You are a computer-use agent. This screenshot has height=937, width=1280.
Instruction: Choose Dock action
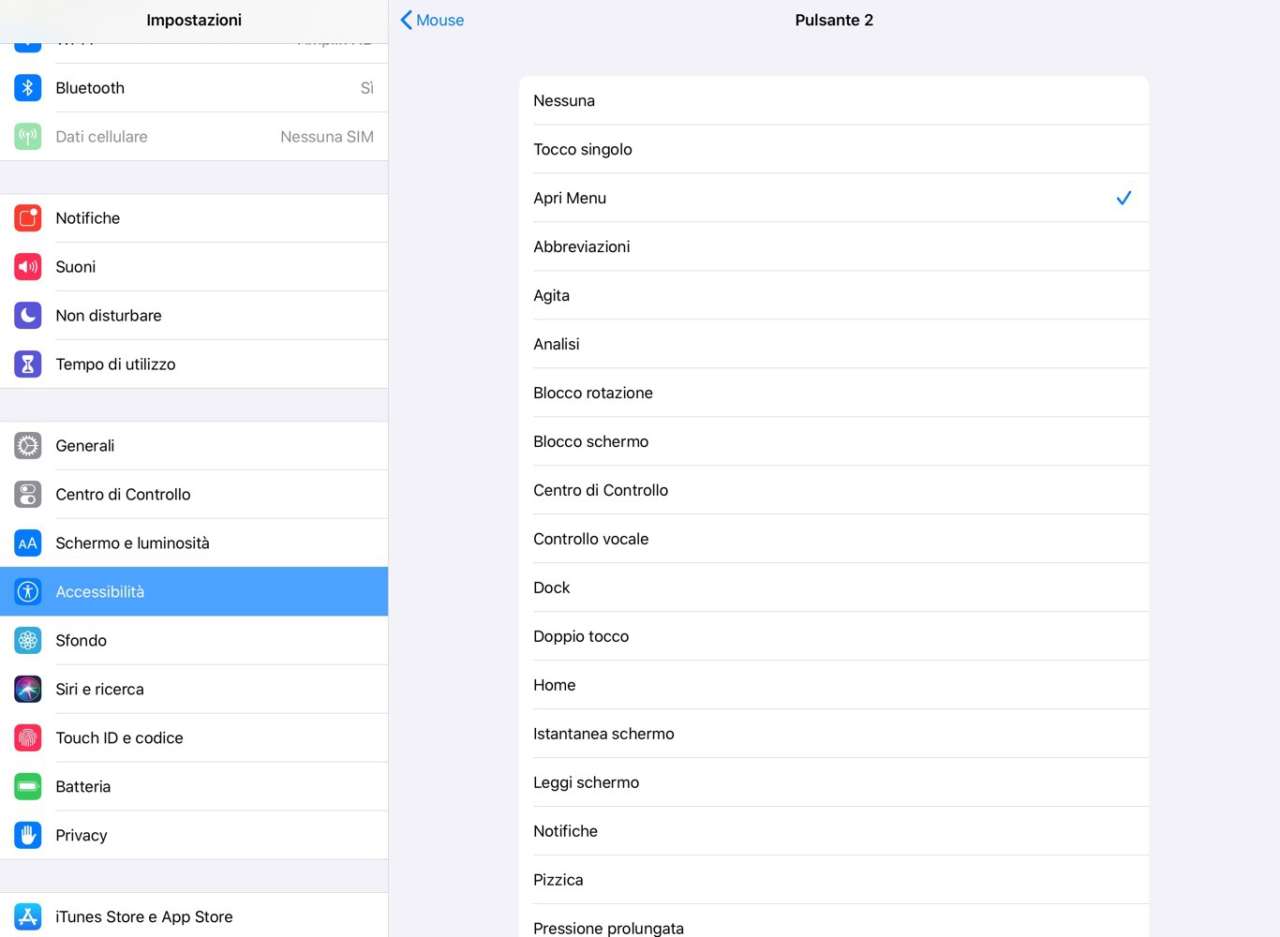[x=834, y=588]
